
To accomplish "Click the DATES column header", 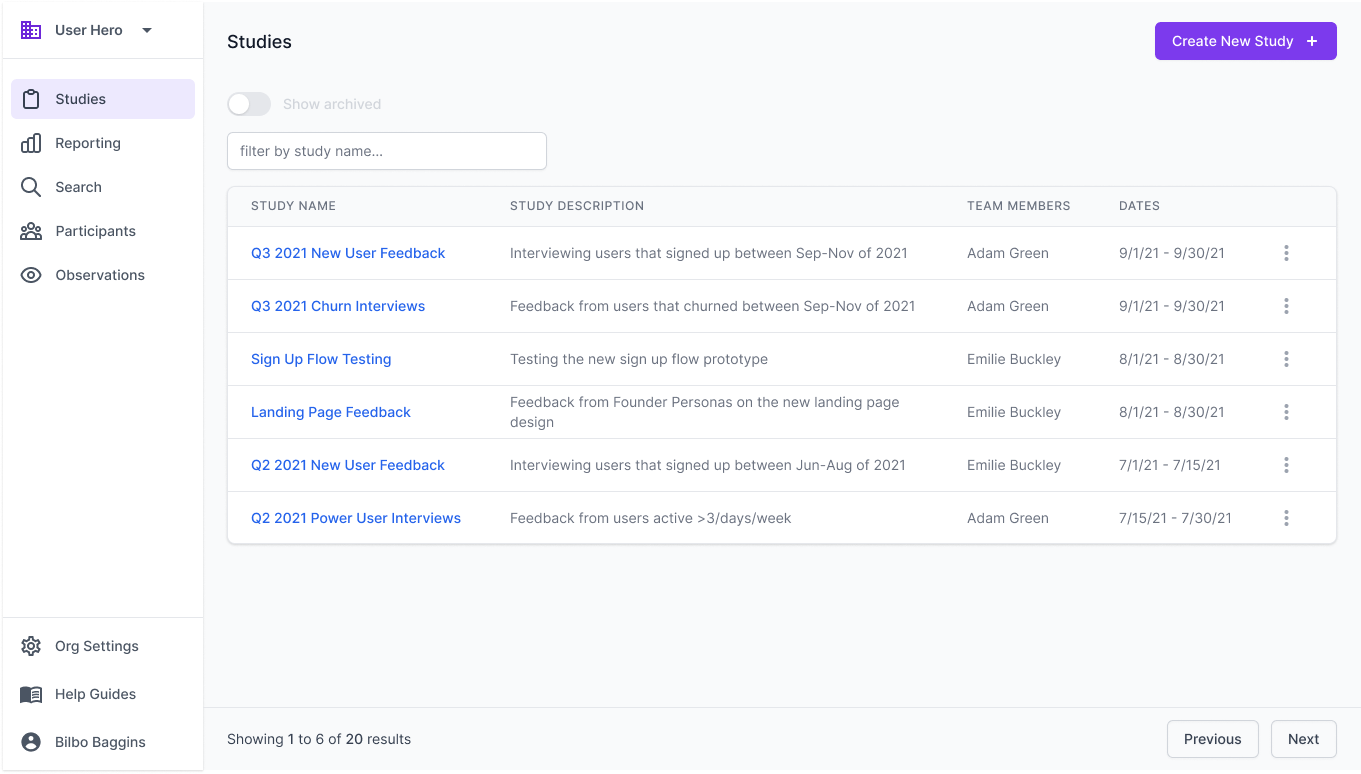I will [1139, 206].
